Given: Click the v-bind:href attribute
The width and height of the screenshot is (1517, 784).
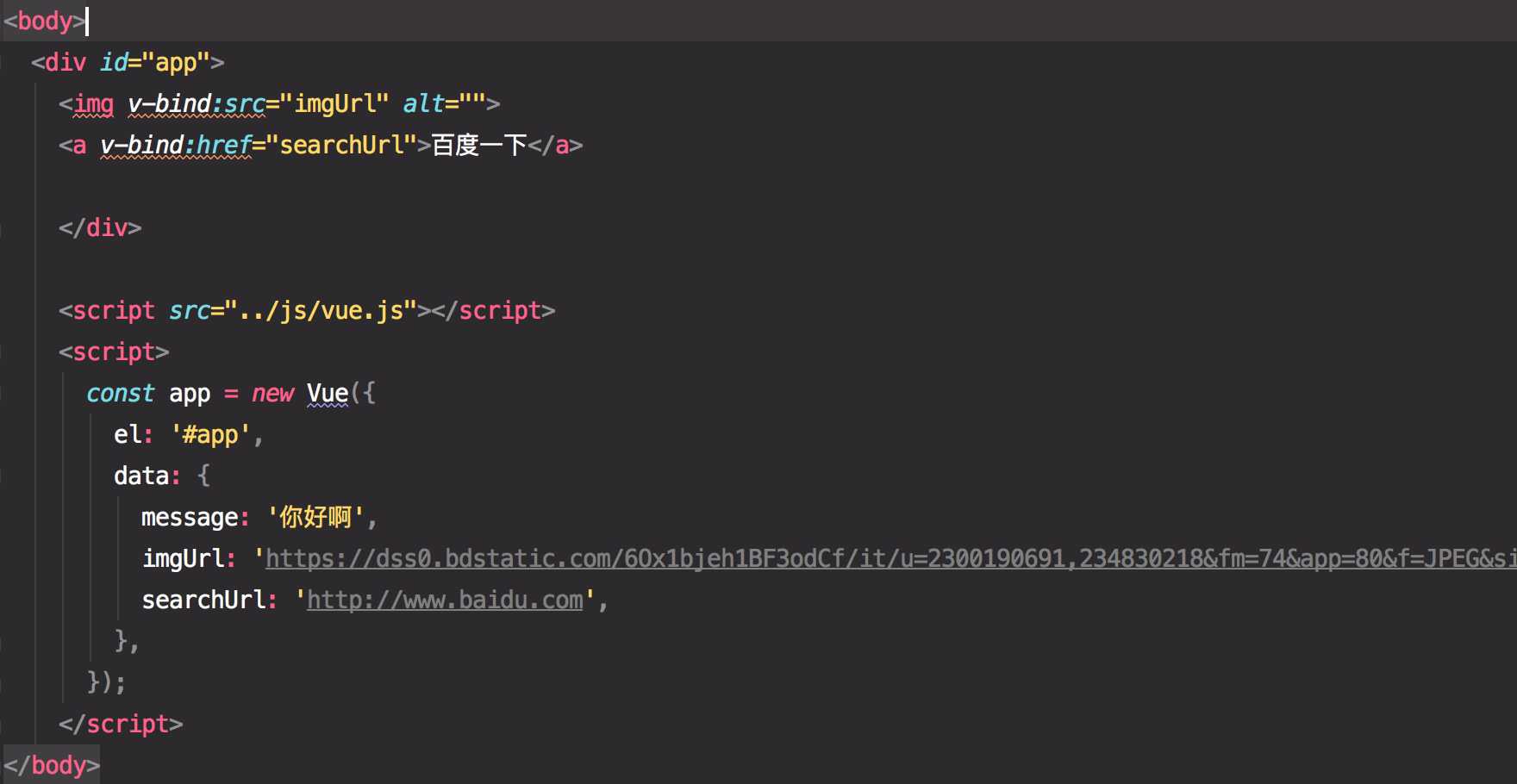Looking at the screenshot, I should click(176, 145).
